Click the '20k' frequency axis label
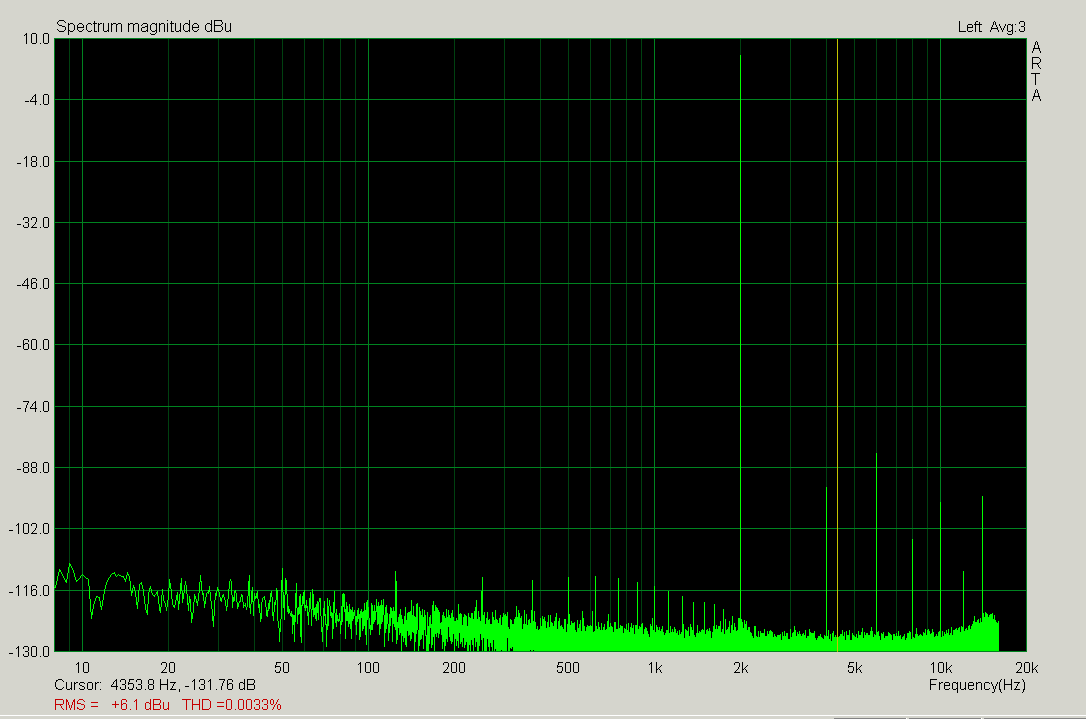This screenshot has width=1086, height=719. pos(1026,668)
